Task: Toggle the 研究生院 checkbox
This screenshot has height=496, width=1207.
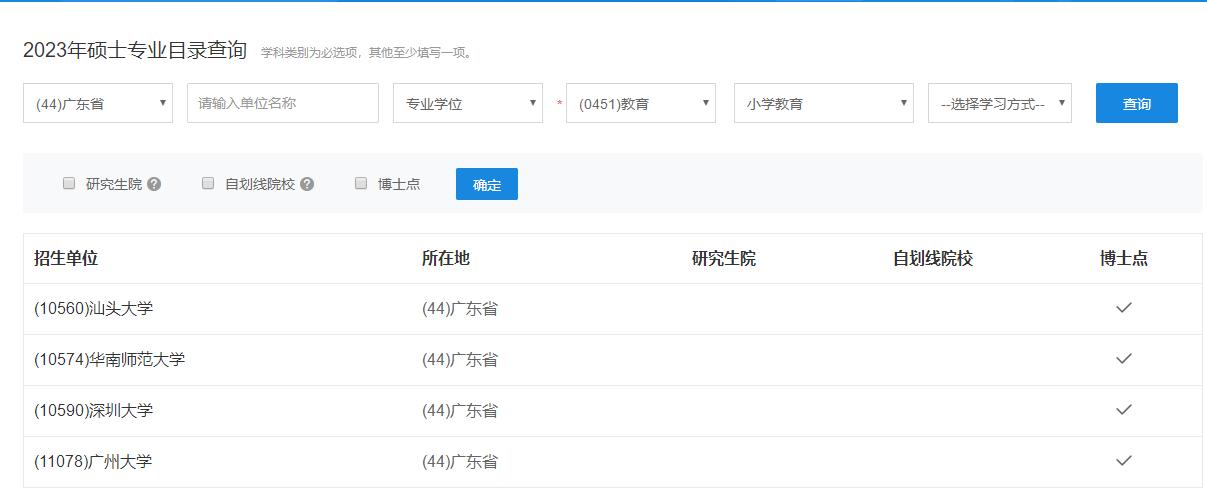Action: pyautogui.click(x=69, y=183)
